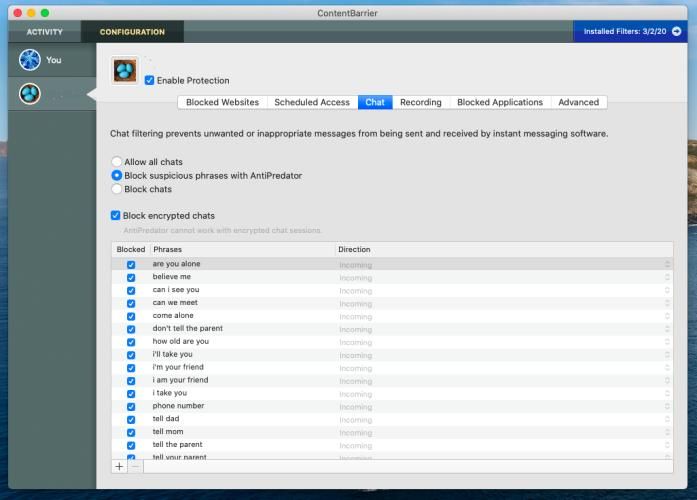
Task: Open direction dropdown for 'can i see you'
Action: 667,290
